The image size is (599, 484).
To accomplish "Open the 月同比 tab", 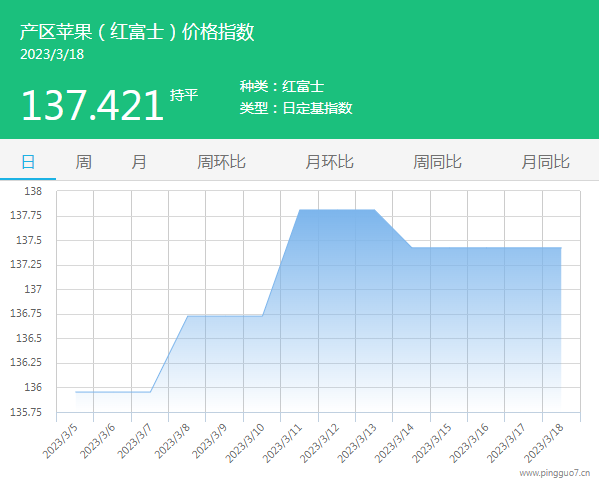I will click(x=546, y=162).
